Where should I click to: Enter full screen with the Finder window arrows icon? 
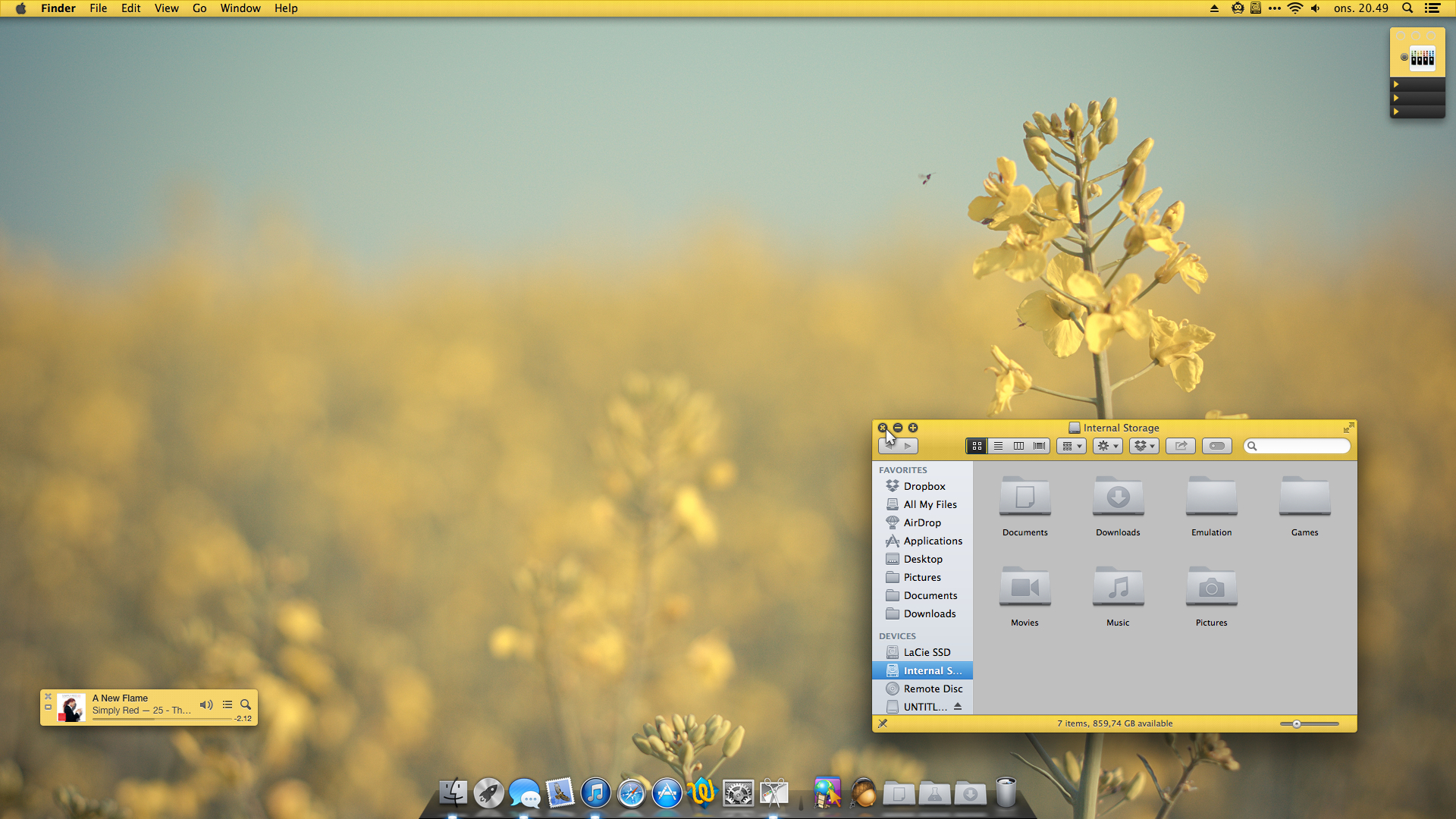[x=1348, y=428]
